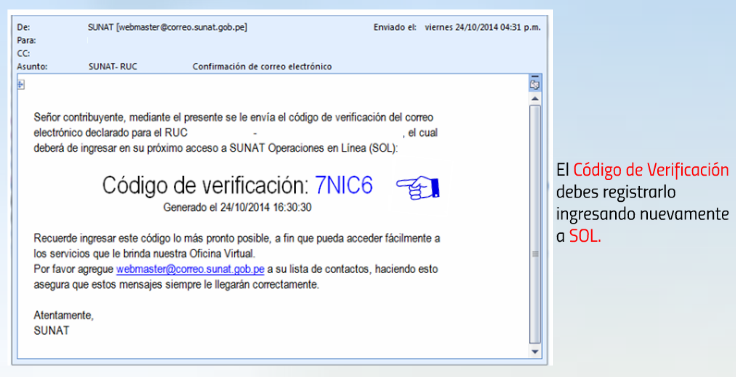Click the line starting Recuerde ingresar este código

click(x=237, y=239)
